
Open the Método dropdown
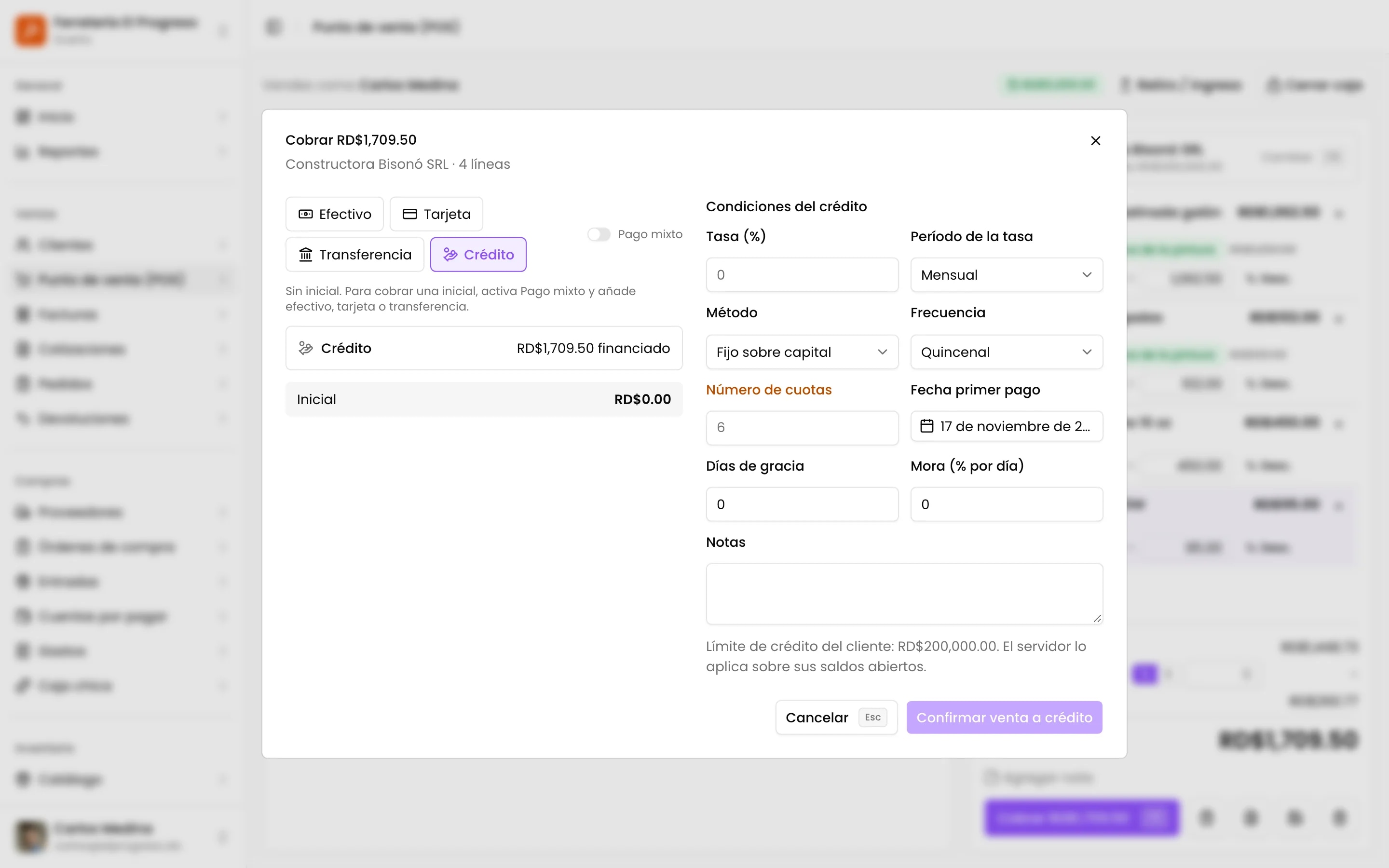(802, 352)
